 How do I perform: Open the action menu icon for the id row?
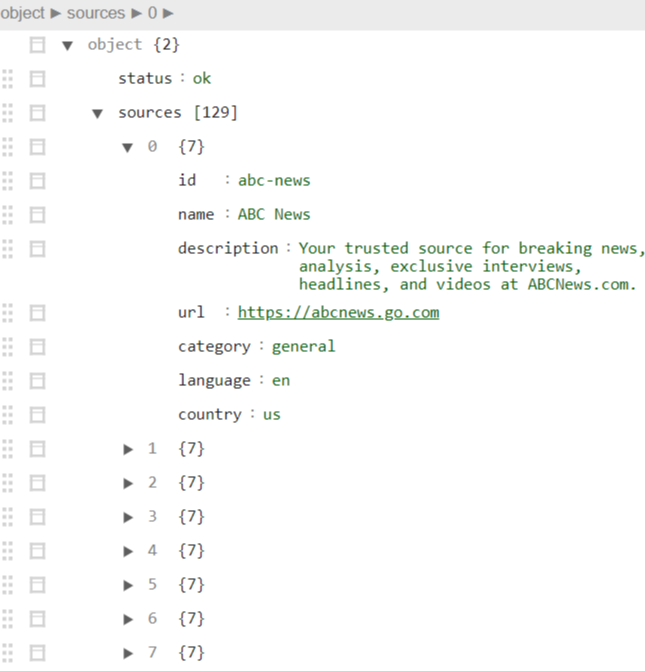point(37,181)
